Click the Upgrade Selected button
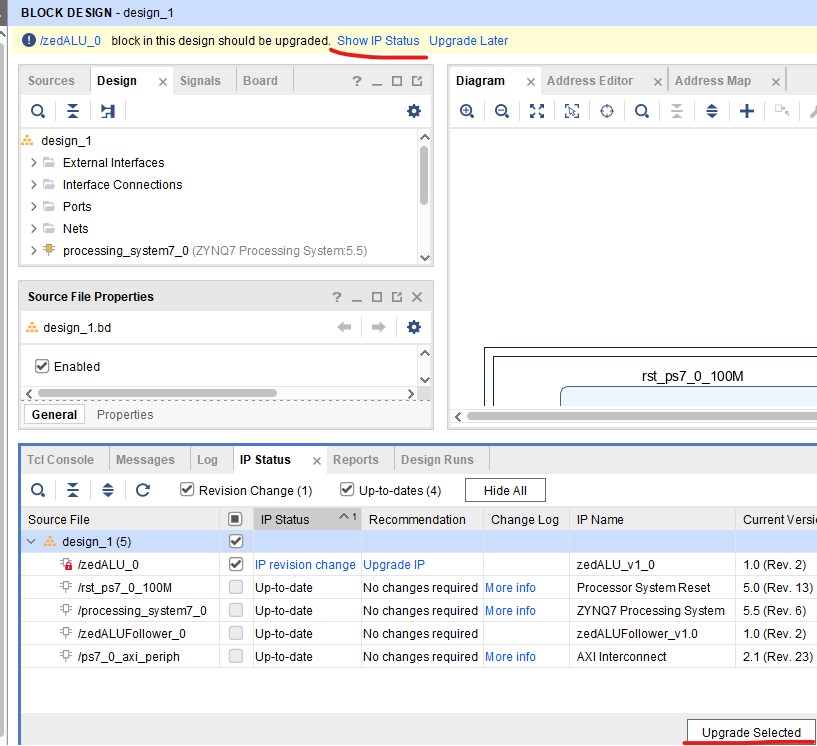This screenshot has height=746, width=817. tap(751, 732)
